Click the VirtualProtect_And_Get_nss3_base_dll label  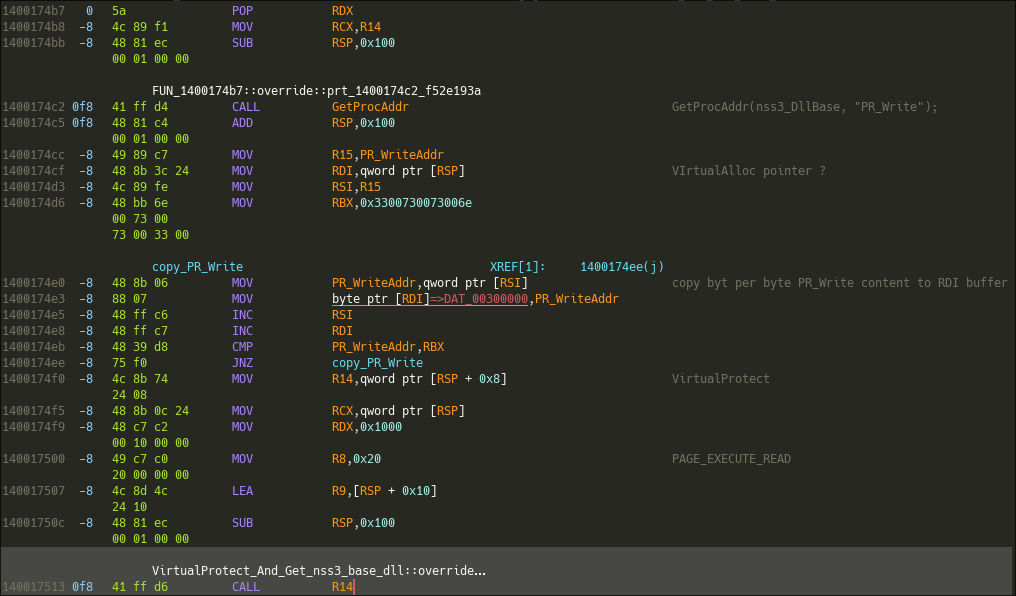pos(318,571)
